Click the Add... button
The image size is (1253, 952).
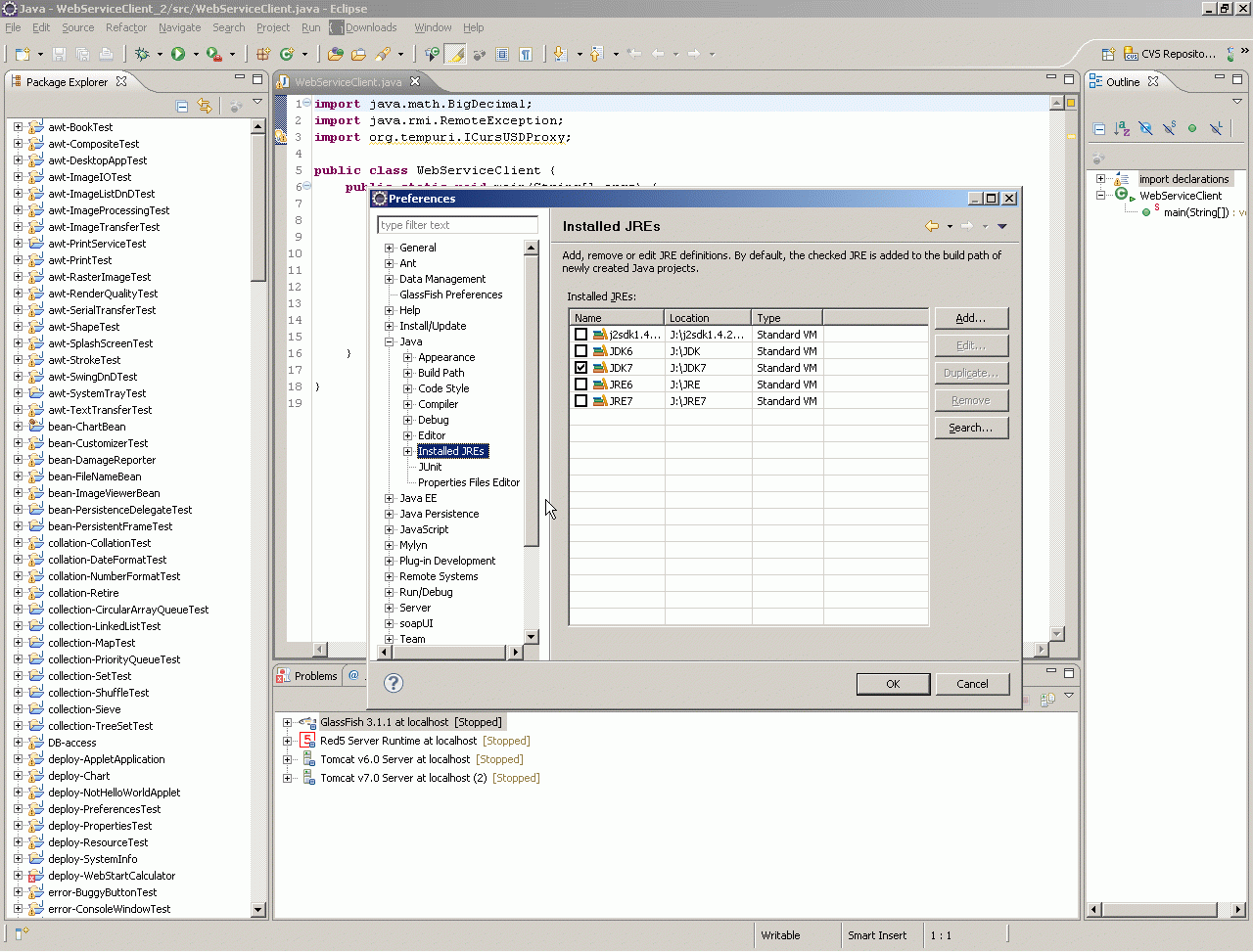coord(970,318)
